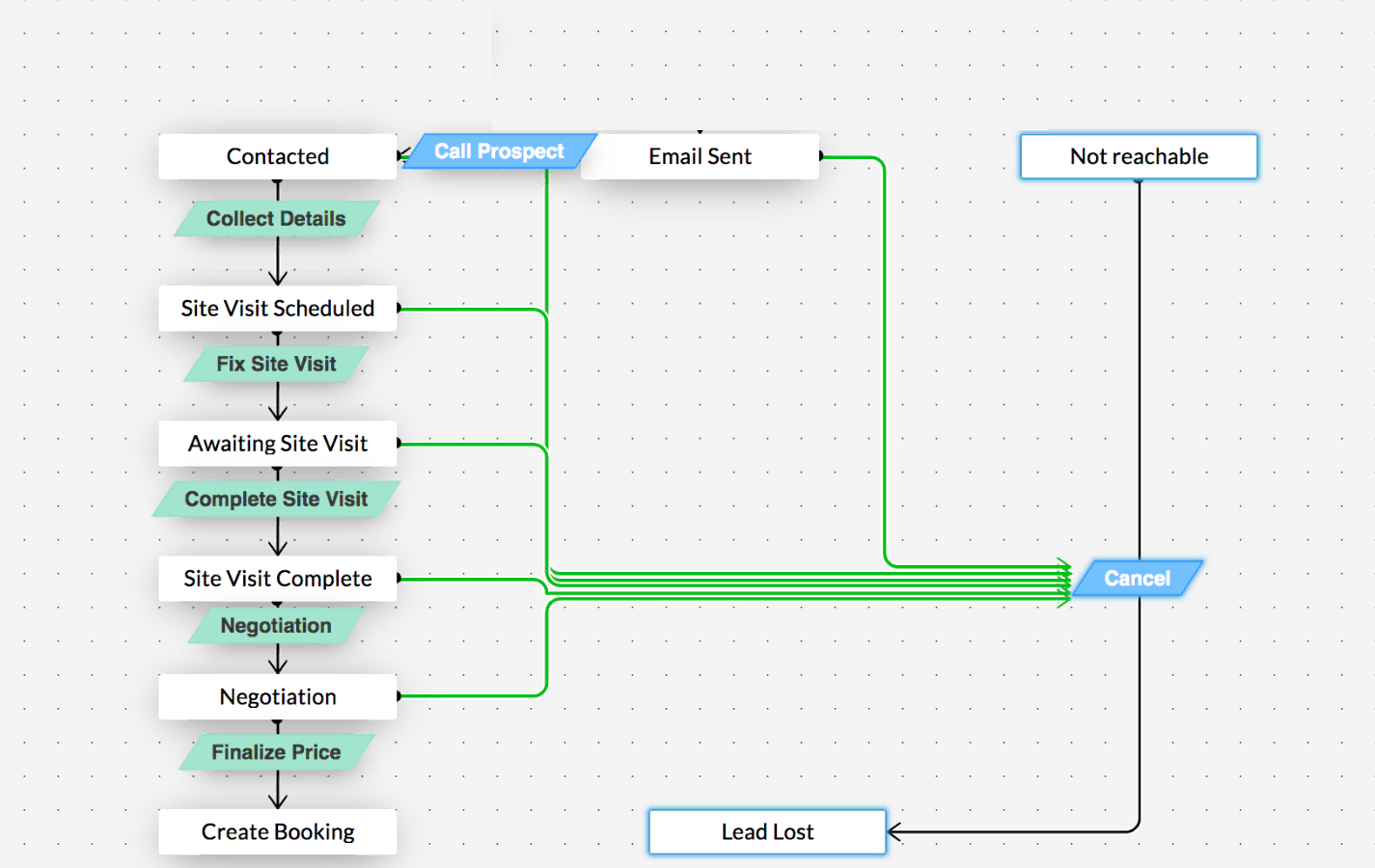Viewport: 1375px width, 868px height.
Task: Select the Email Sent state box
Action: pyautogui.click(x=700, y=156)
